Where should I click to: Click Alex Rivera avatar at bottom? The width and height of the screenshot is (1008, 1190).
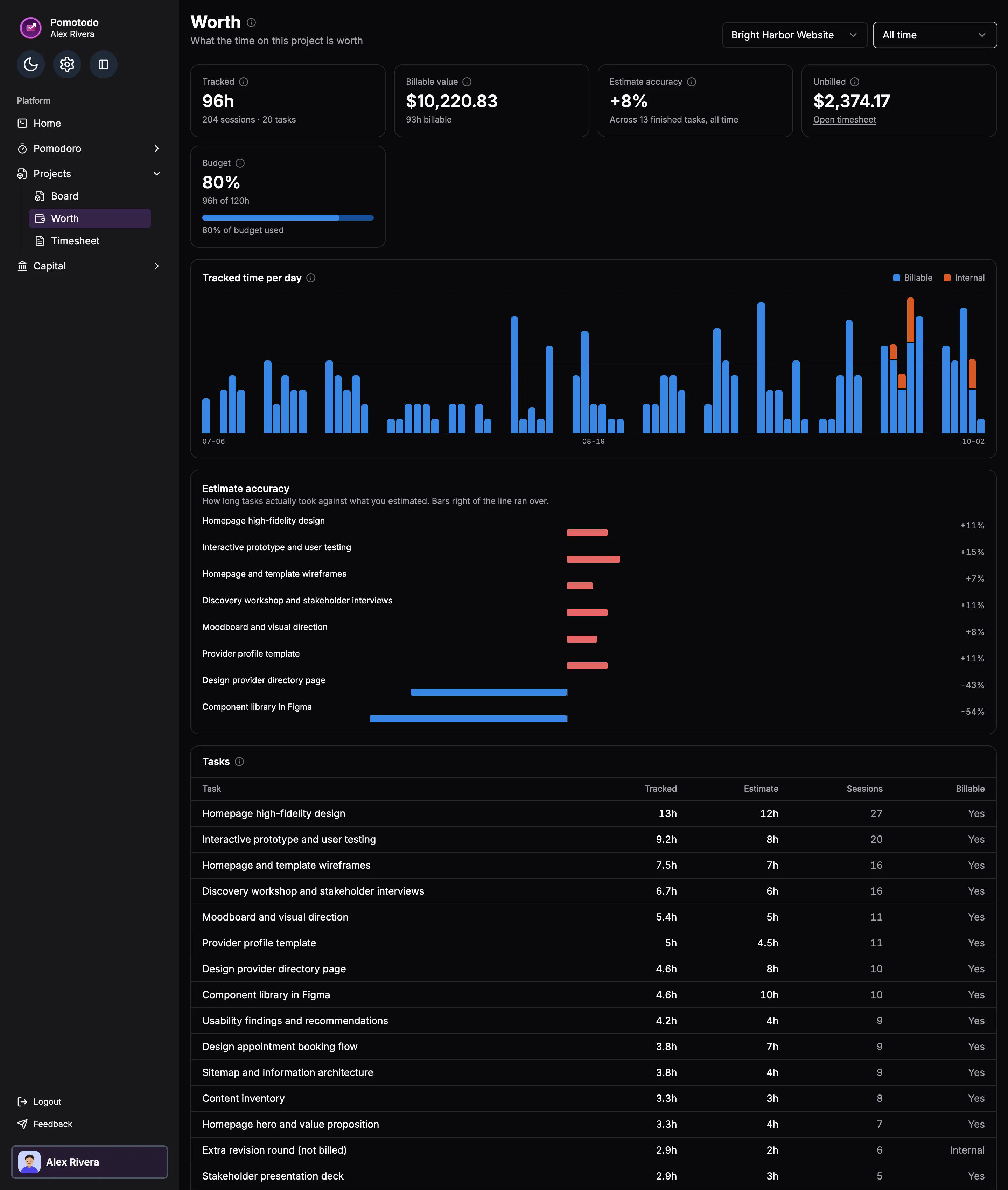(29, 1161)
